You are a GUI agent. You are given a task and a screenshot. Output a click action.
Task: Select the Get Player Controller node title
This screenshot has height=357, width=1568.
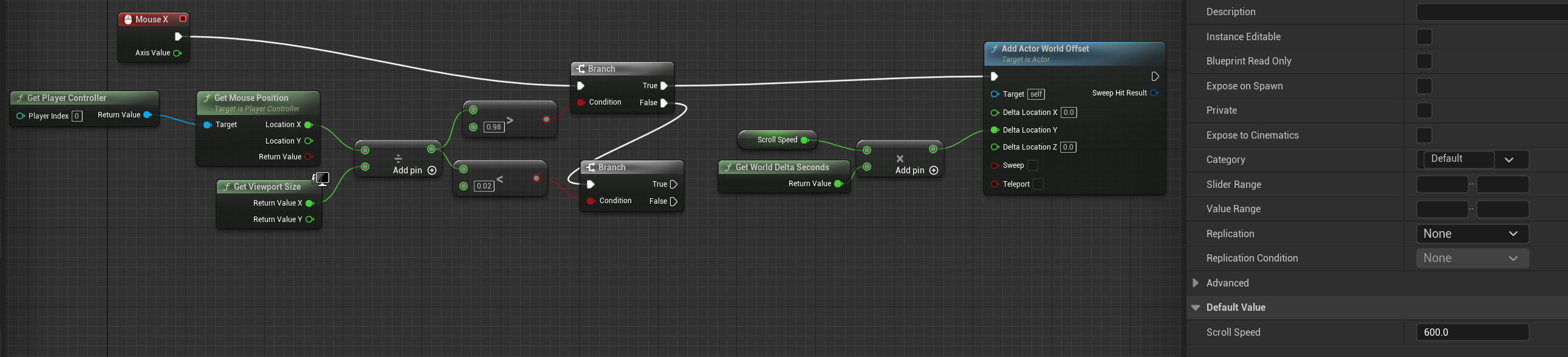point(67,97)
